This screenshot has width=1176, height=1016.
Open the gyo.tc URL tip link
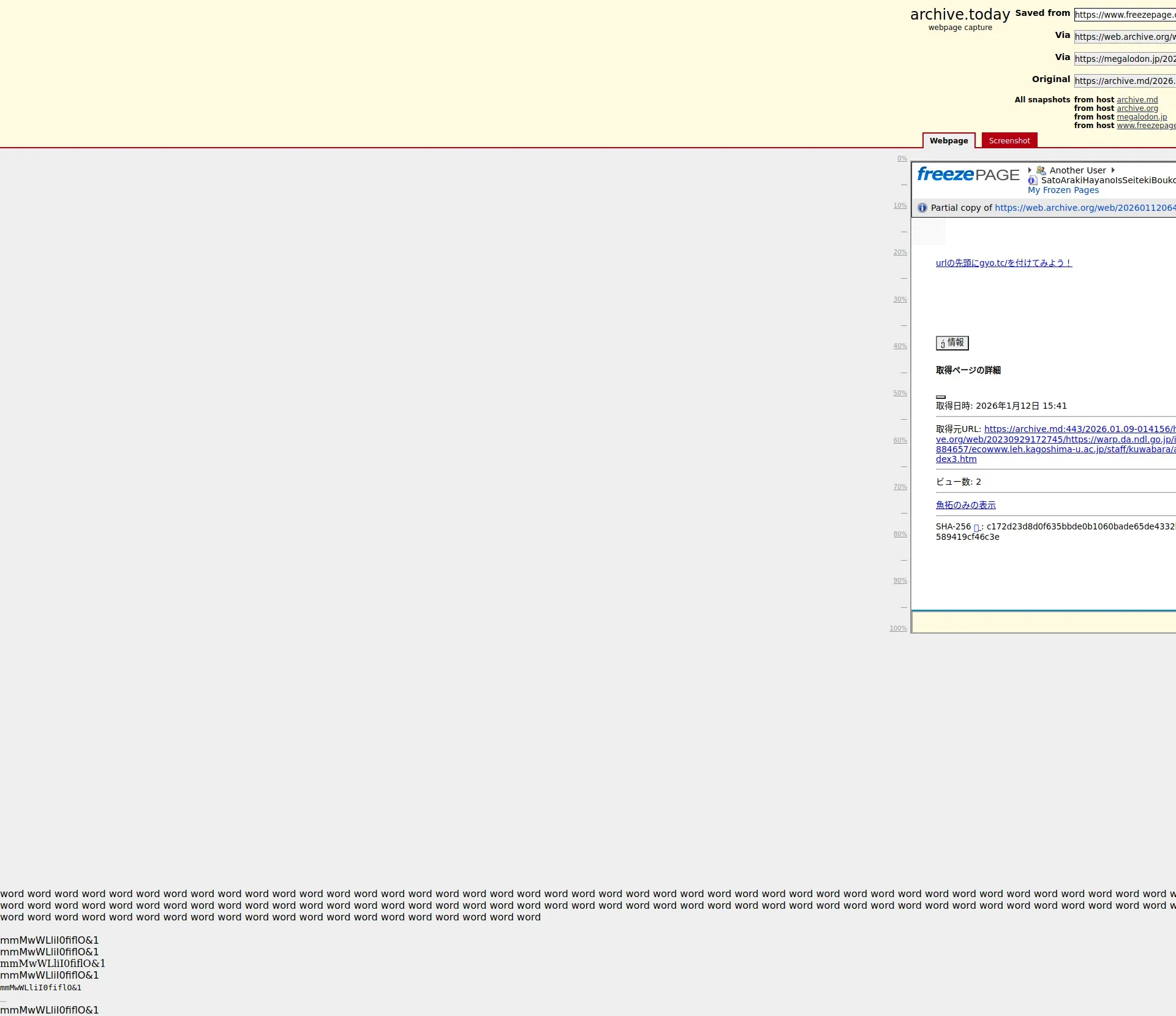1003,263
